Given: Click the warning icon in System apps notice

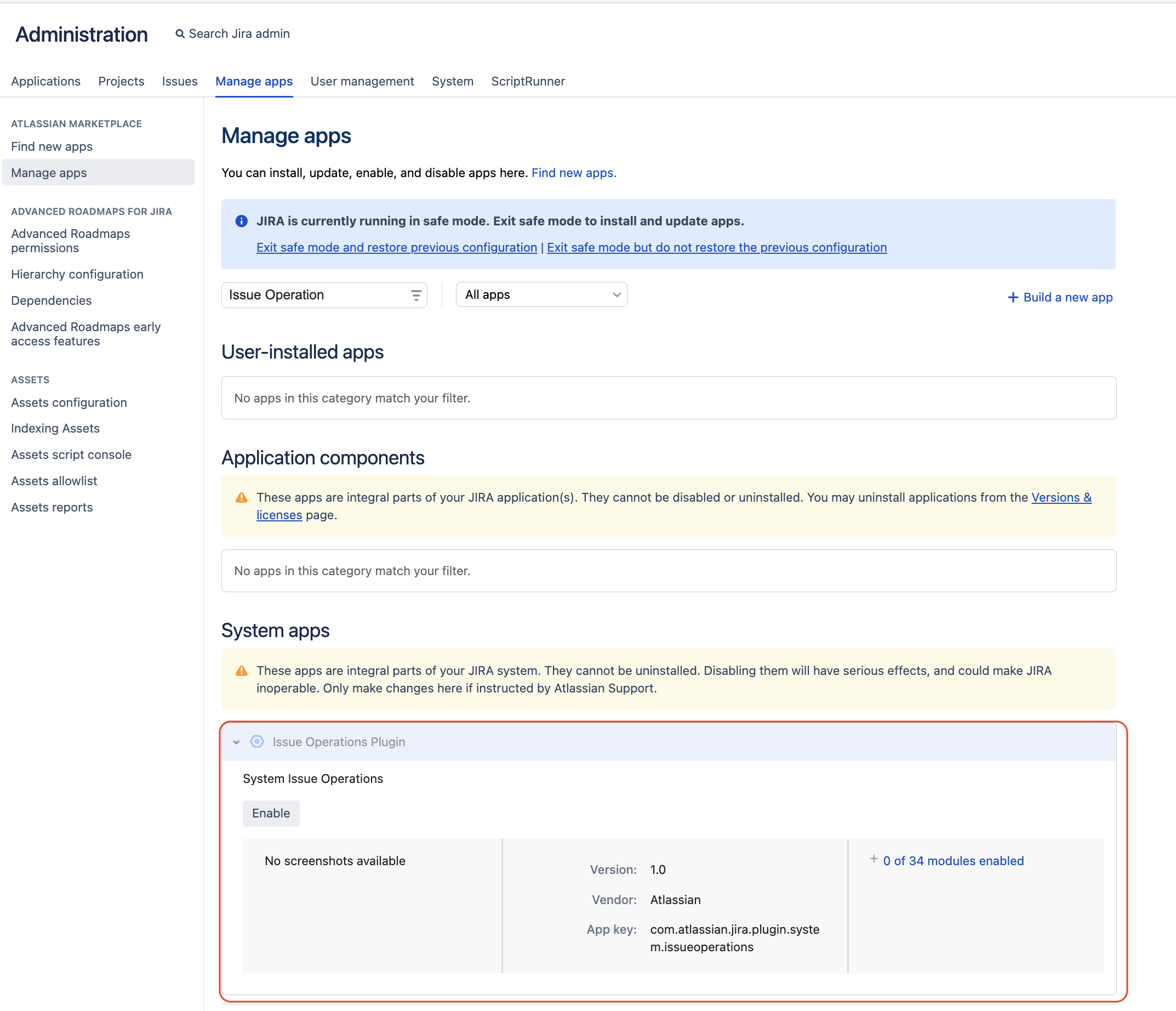Looking at the screenshot, I should (241, 671).
